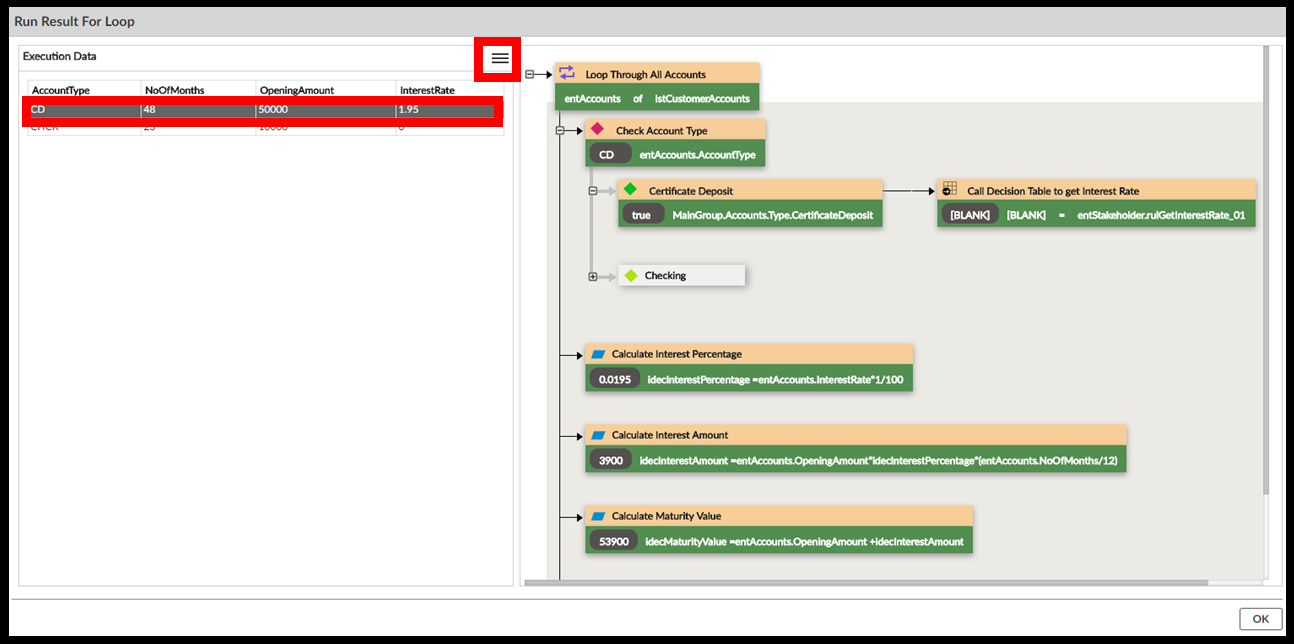Select the Calculate Interest Amount title
The width and height of the screenshot is (1294, 644).
[x=670, y=435]
